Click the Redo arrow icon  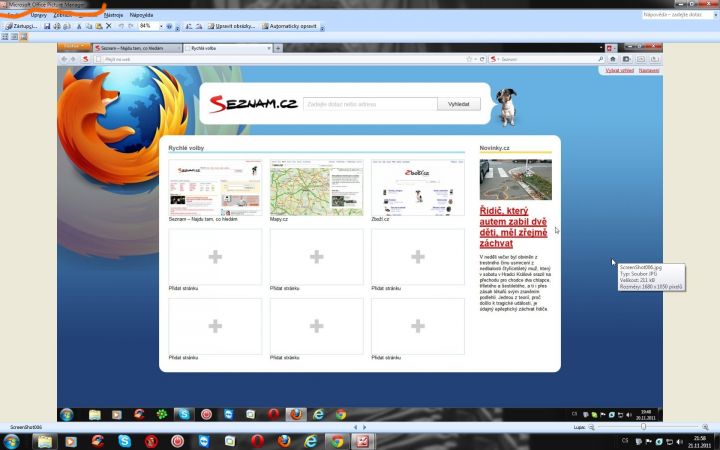click(x=131, y=26)
